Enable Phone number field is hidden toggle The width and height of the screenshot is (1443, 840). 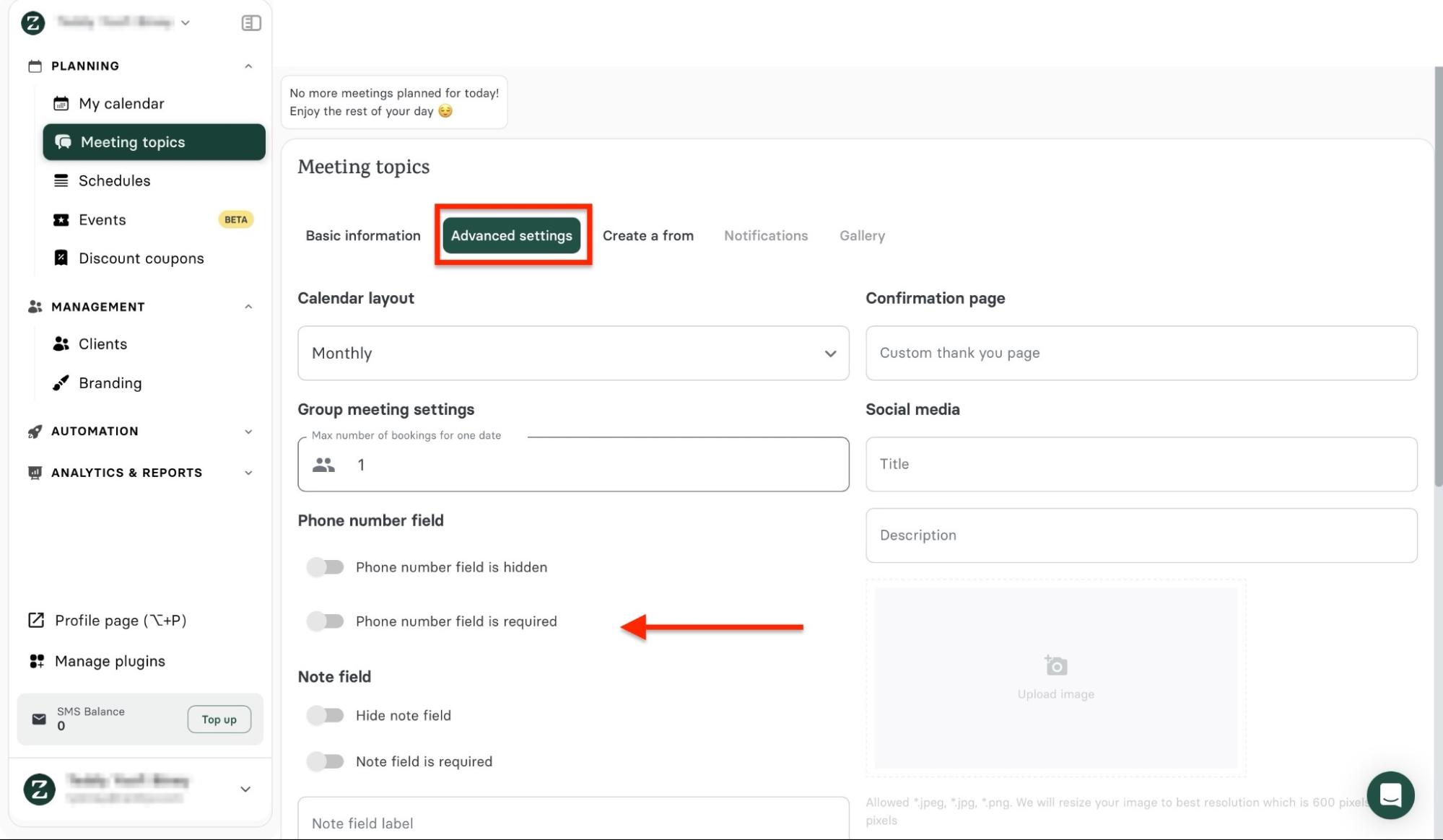coord(325,567)
